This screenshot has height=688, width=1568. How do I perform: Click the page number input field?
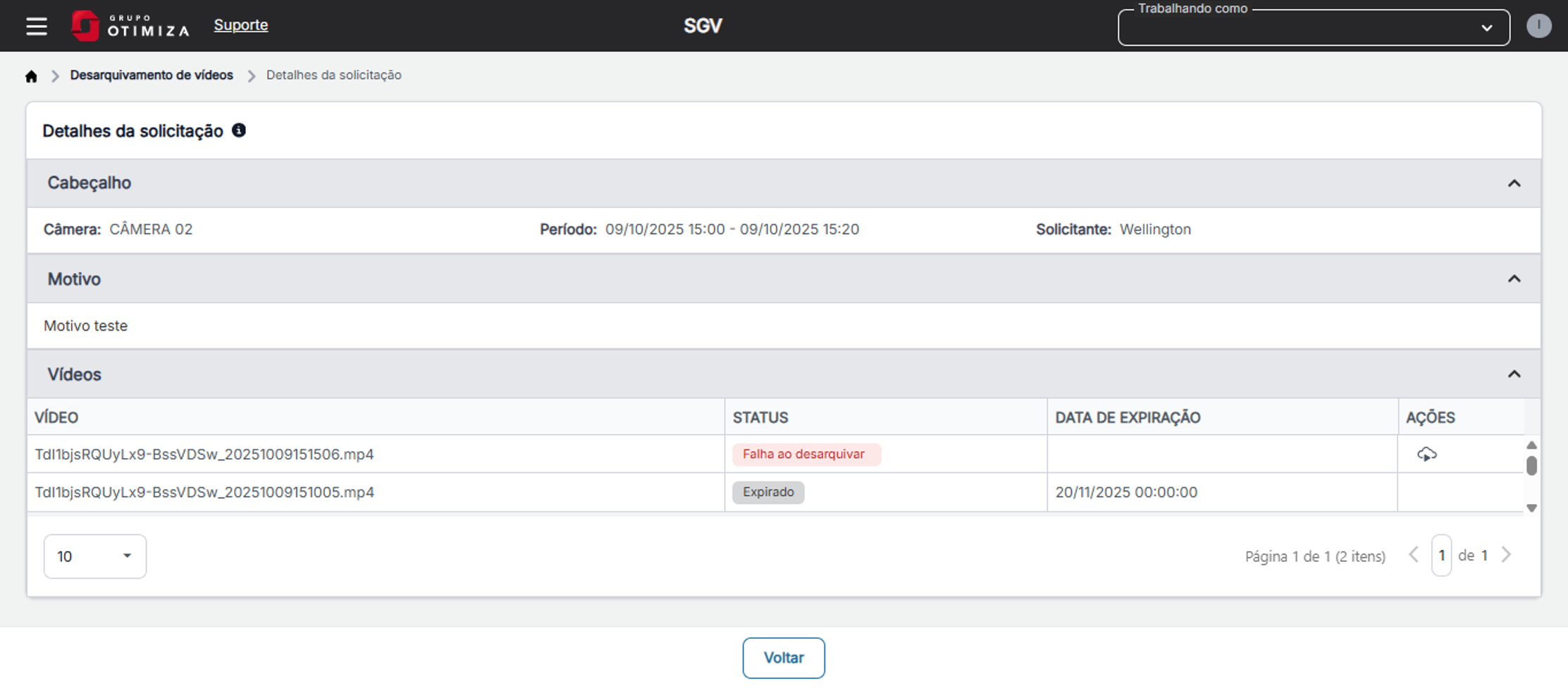(x=1441, y=555)
